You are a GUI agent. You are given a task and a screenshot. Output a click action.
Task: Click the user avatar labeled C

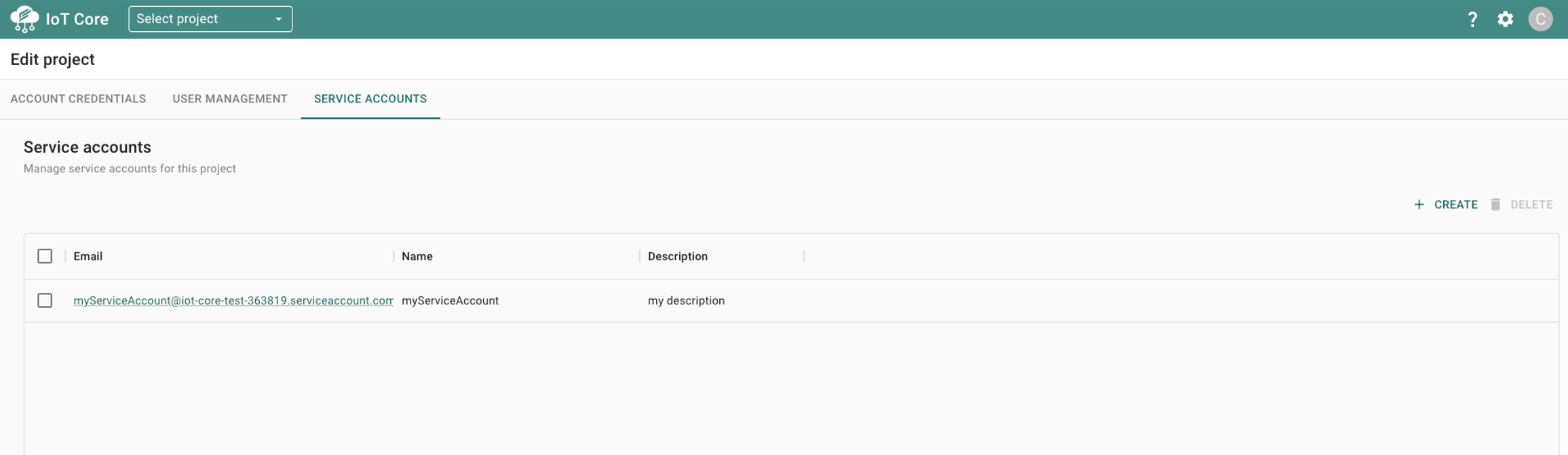click(x=1540, y=19)
